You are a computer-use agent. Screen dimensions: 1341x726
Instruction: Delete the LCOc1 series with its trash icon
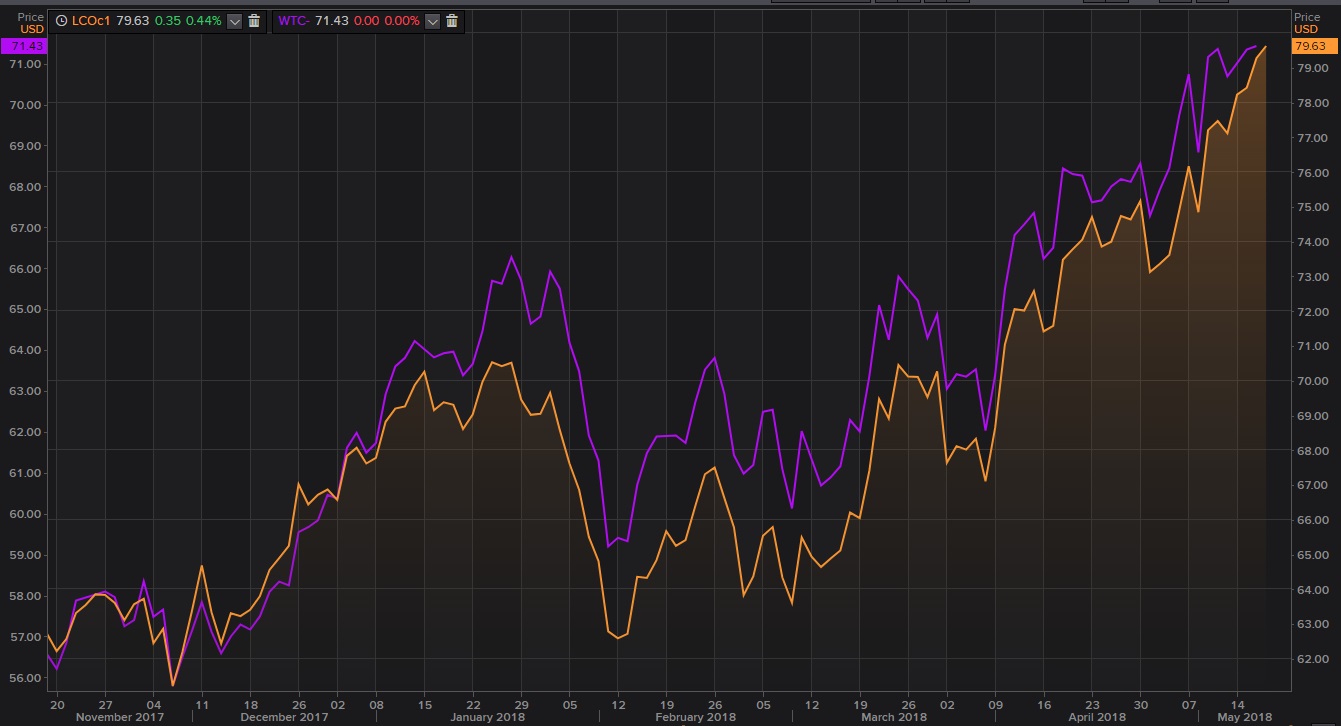[254, 21]
